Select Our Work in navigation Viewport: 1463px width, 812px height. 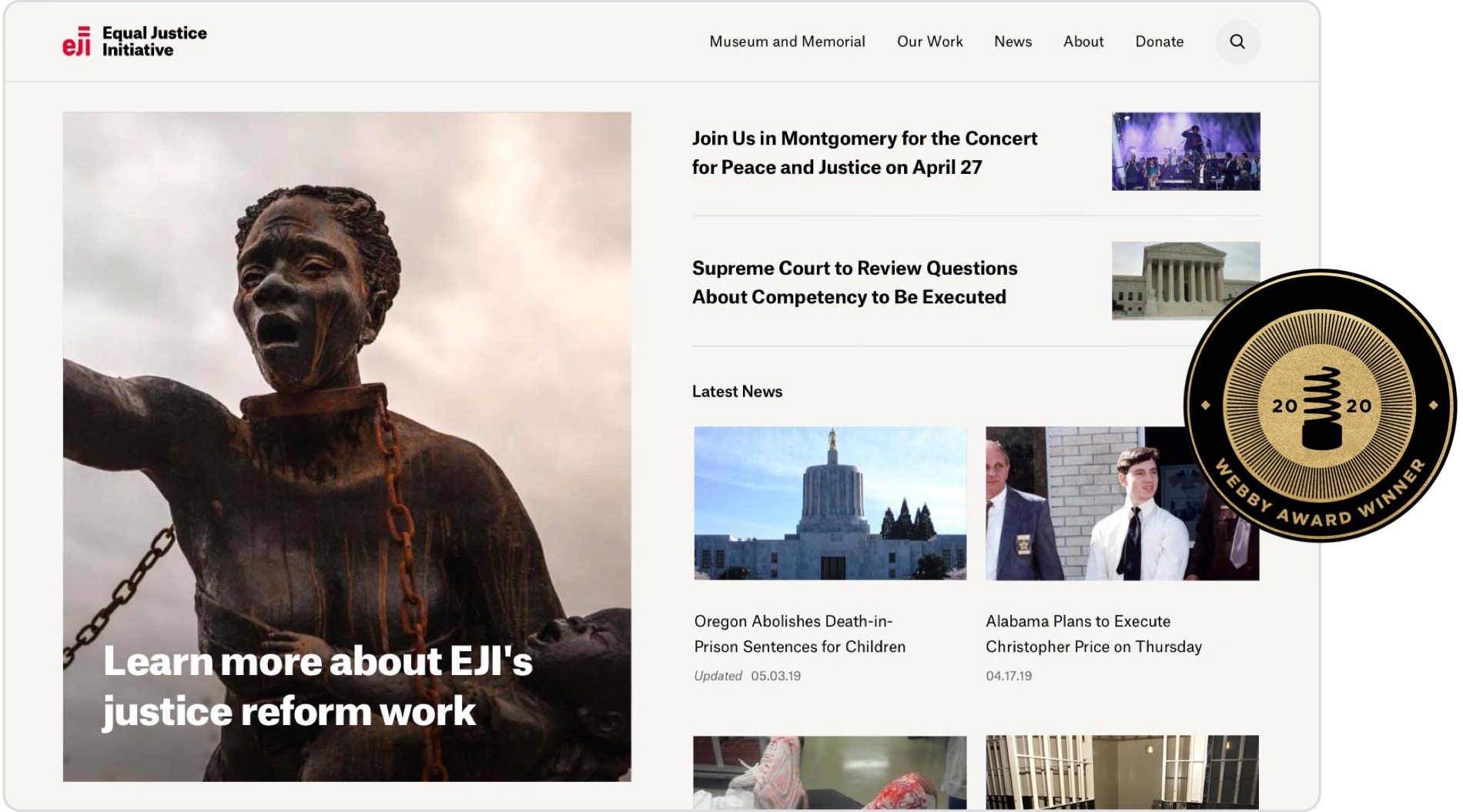929,42
